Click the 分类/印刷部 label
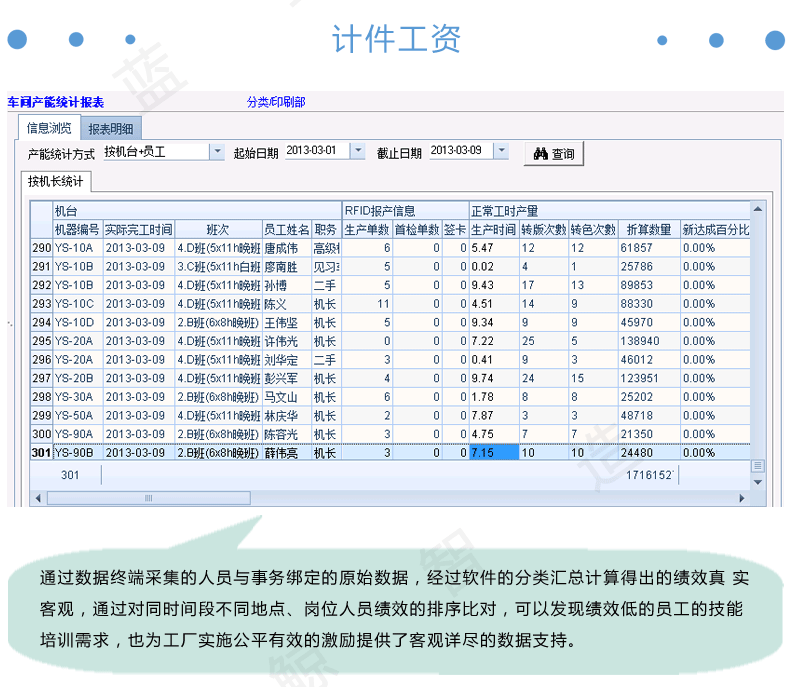Screen dimensions: 790x687 click(276, 102)
